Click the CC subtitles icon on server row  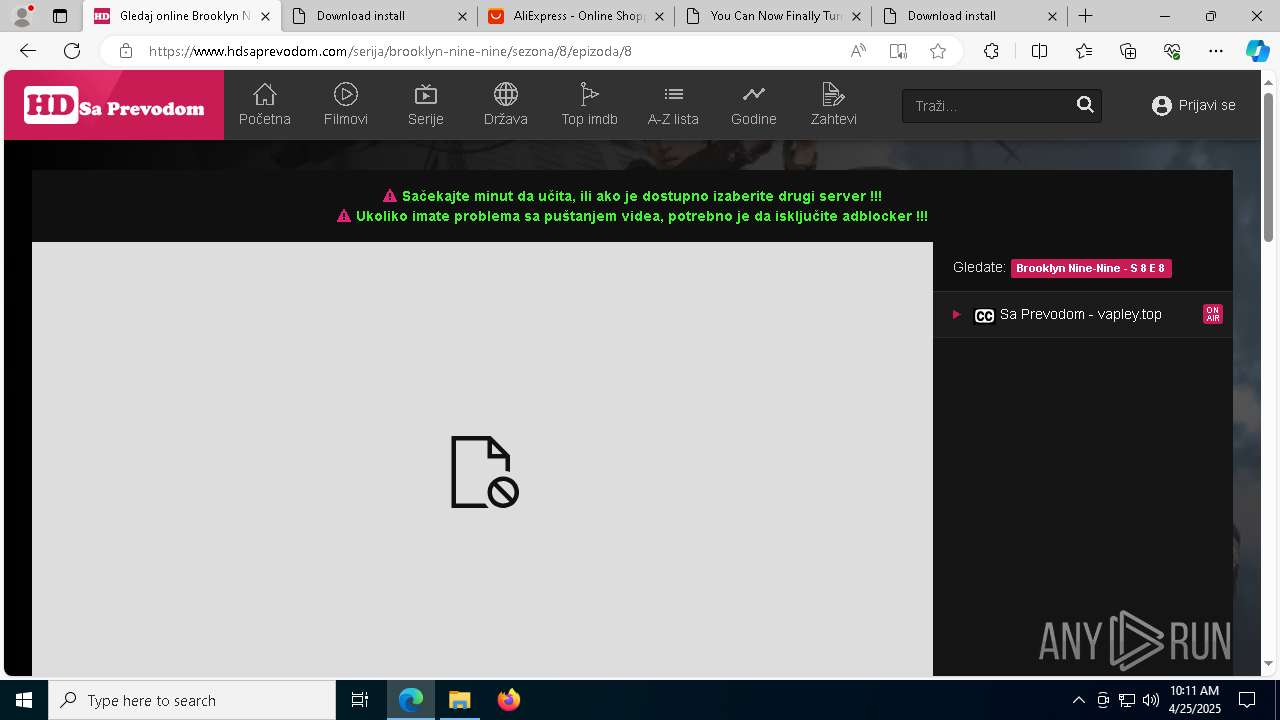[984, 315]
